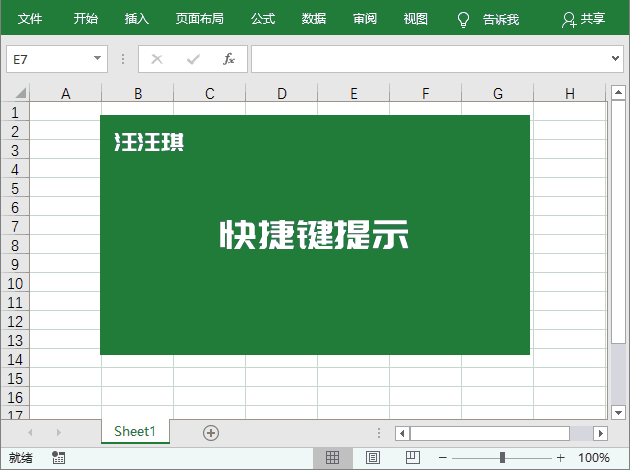Screen dimensions: 630x470
Task: Switch to the 插入 ribbon tab
Action: point(137,18)
